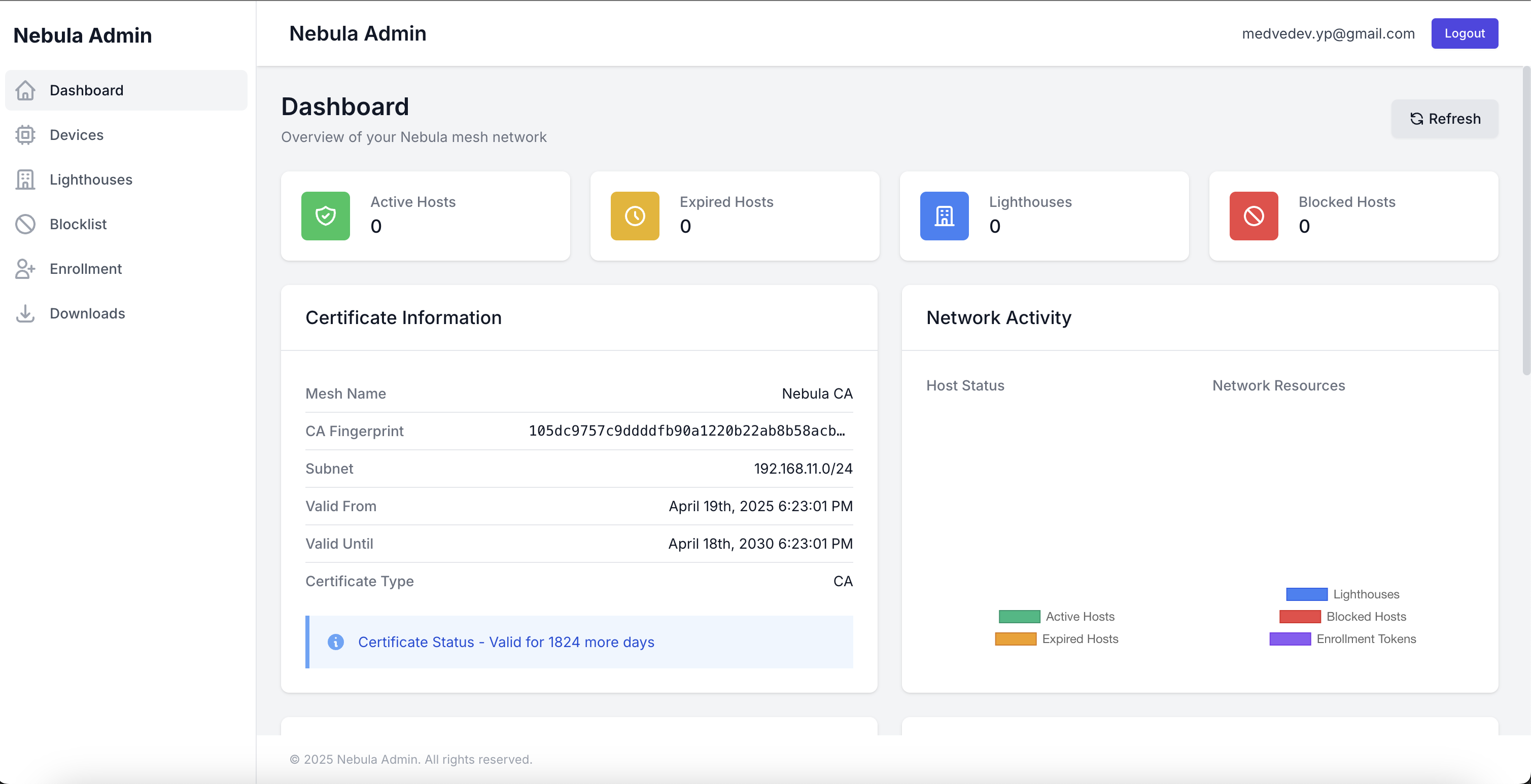The image size is (1531, 784).
Task: Click the yellow Expired Hosts clock icon
Action: pos(635,216)
